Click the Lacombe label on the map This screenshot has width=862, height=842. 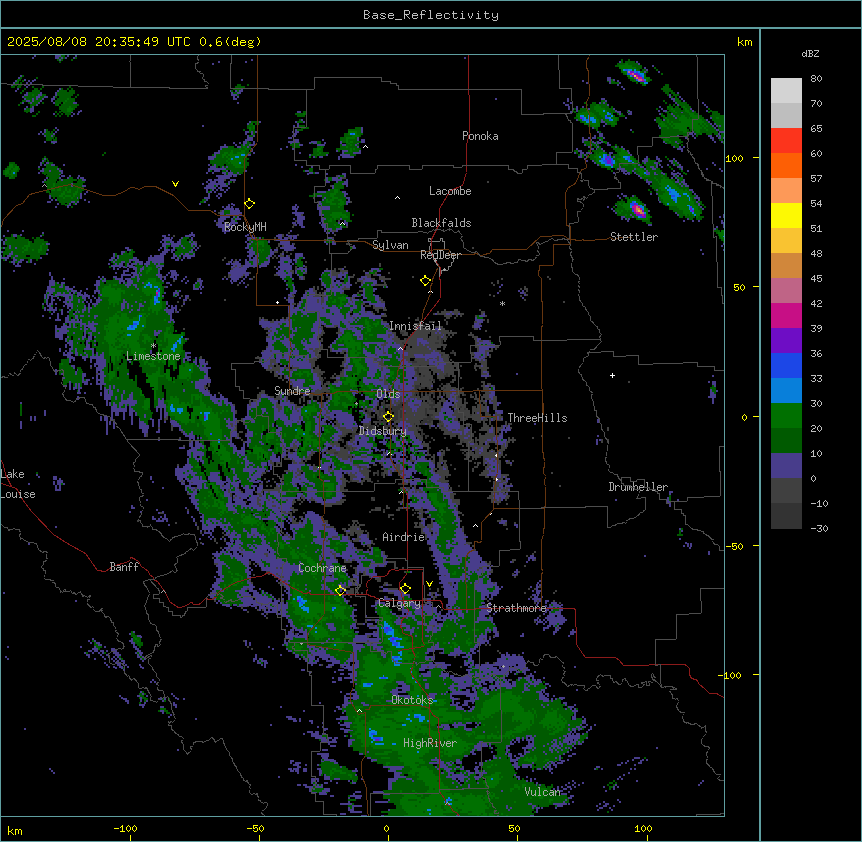pyautogui.click(x=450, y=191)
